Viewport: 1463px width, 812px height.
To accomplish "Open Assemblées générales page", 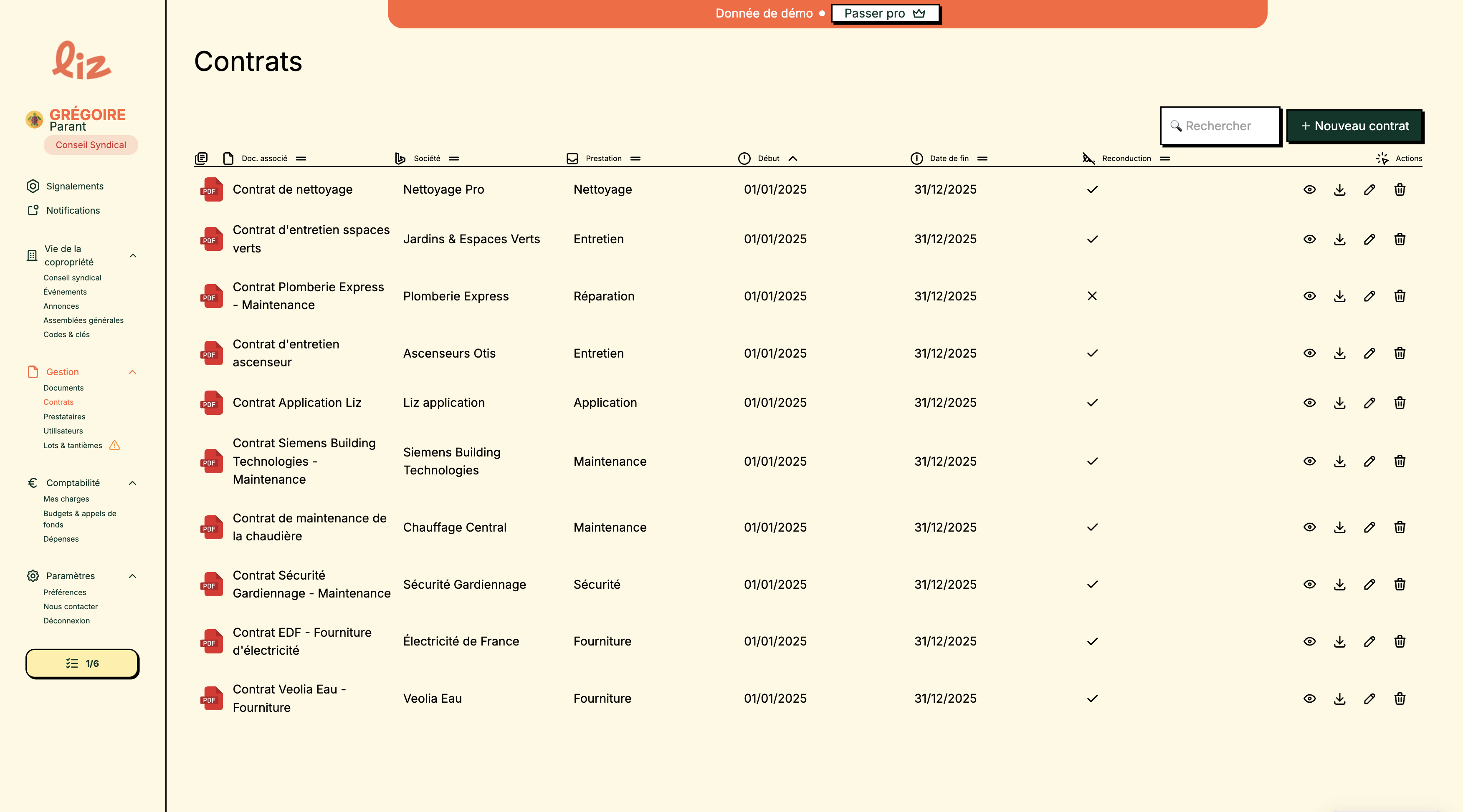I will point(84,320).
